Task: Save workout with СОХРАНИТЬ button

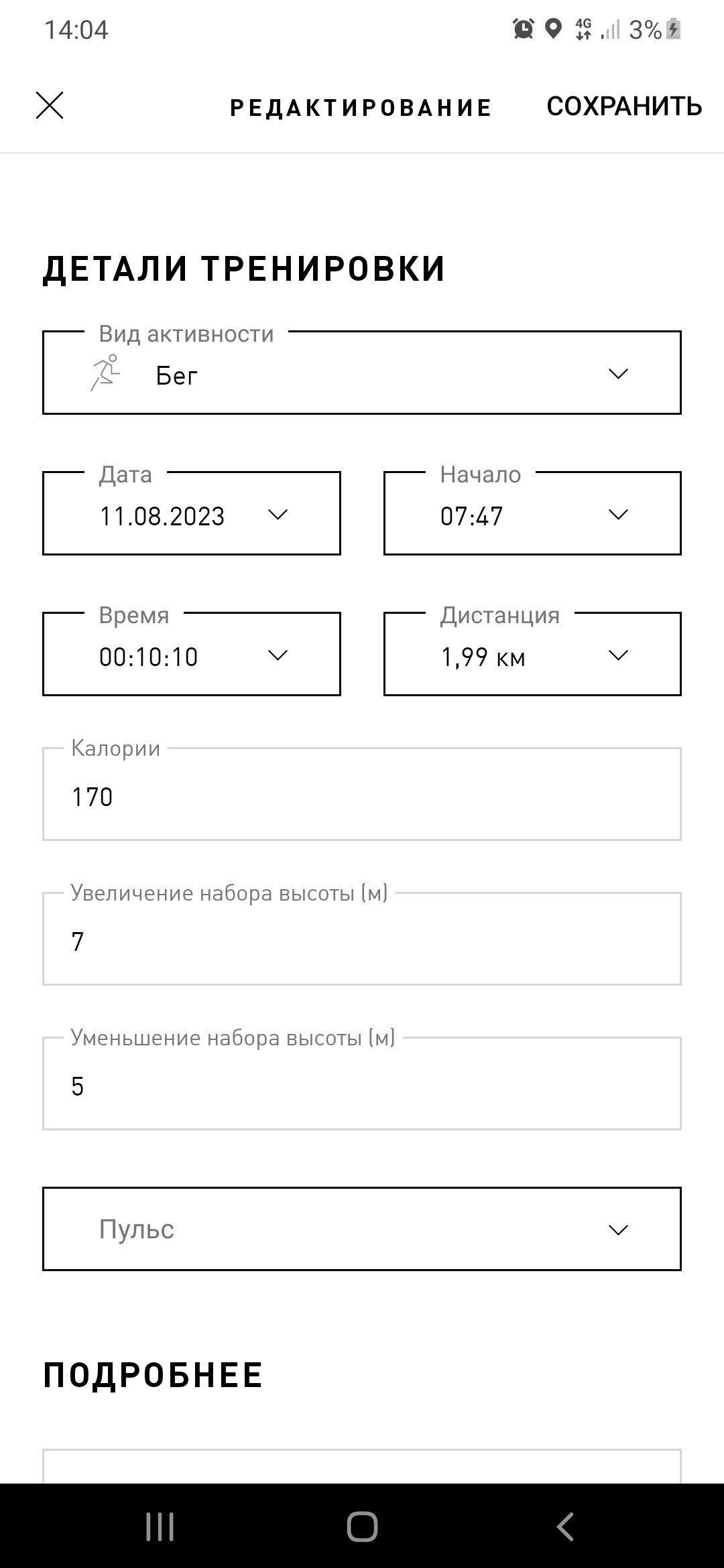Action: tap(624, 107)
